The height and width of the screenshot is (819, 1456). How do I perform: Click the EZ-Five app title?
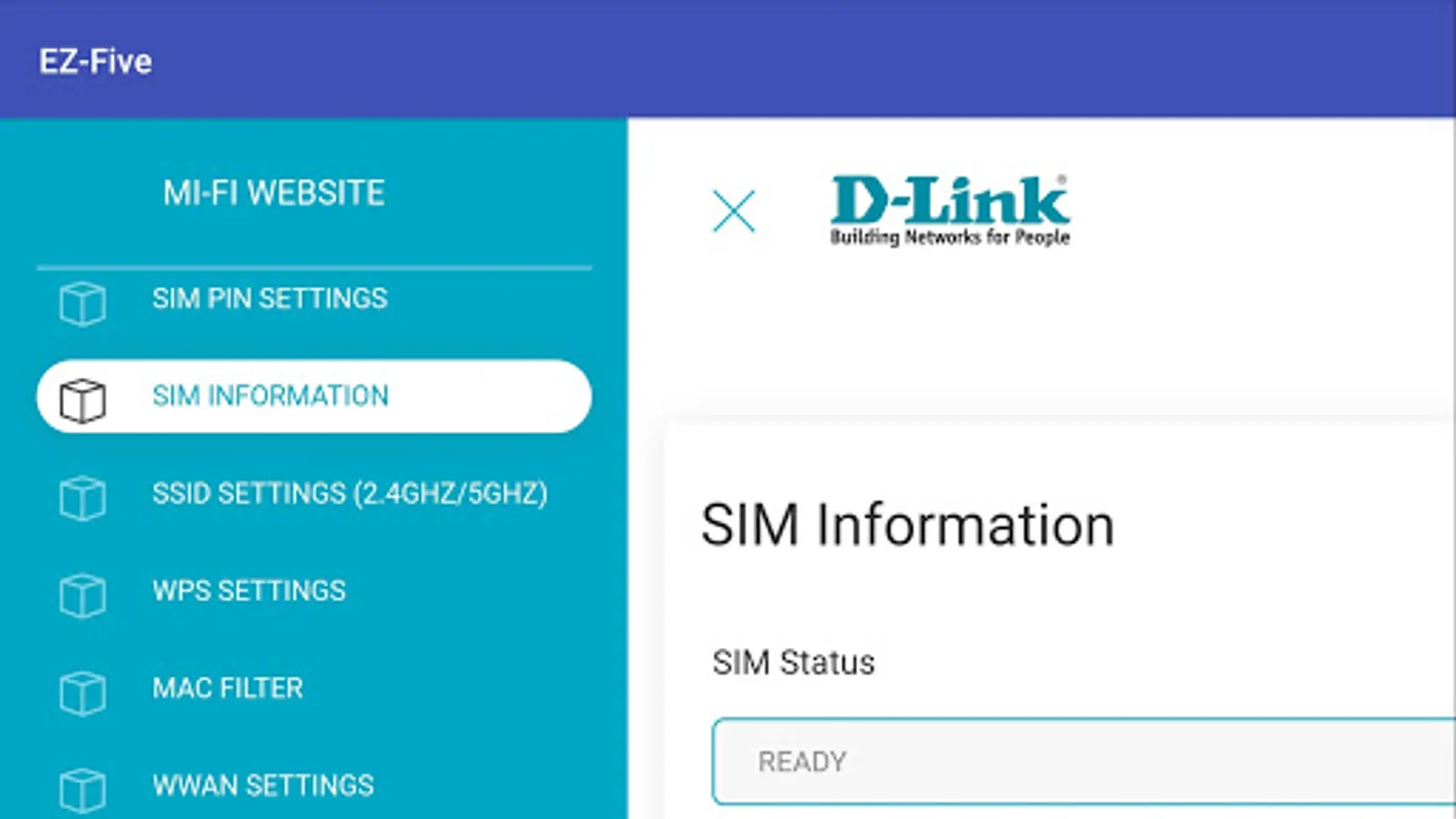[x=96, y=62]
